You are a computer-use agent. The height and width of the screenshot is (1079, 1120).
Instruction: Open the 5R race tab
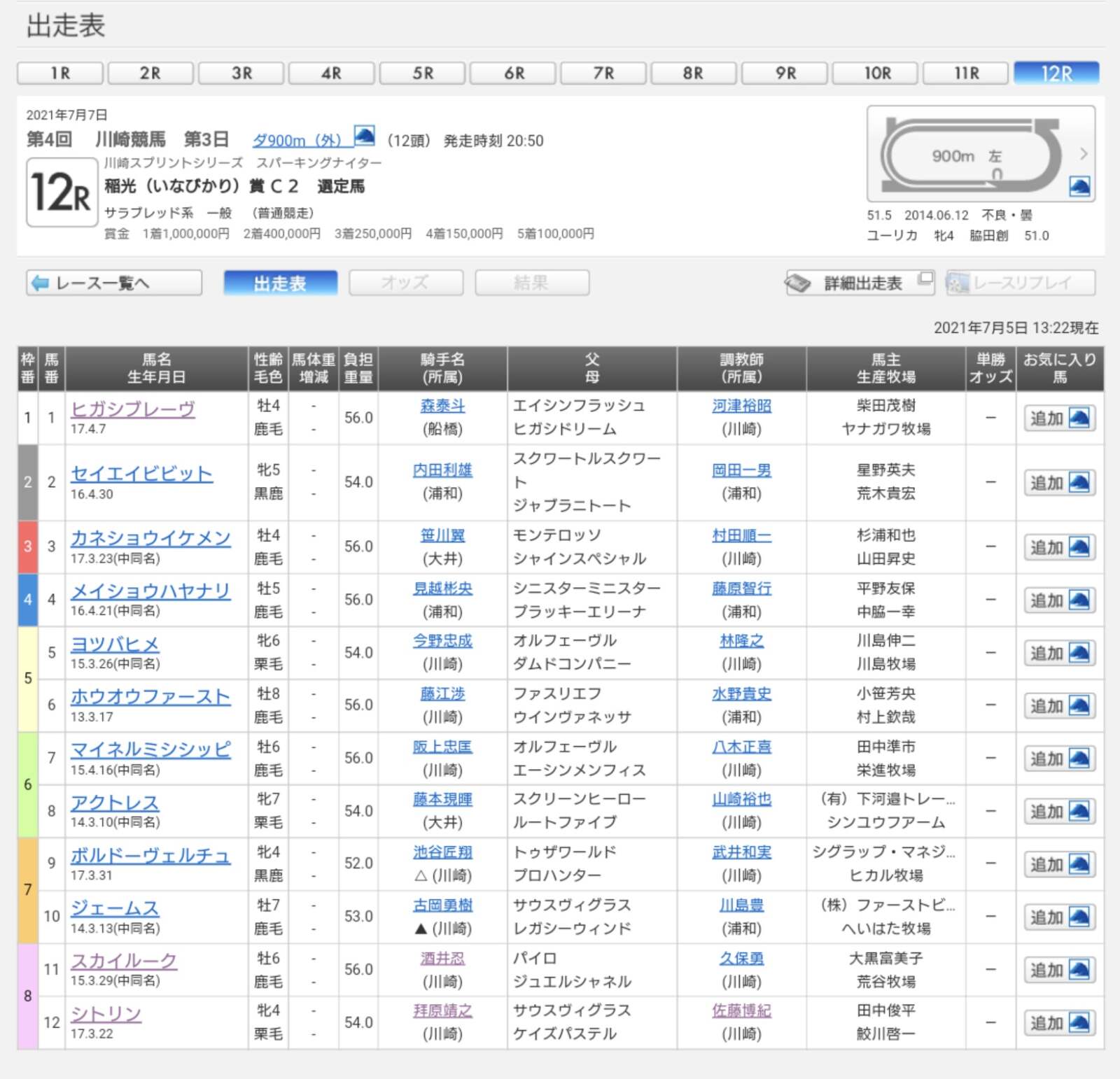point(422,73)
